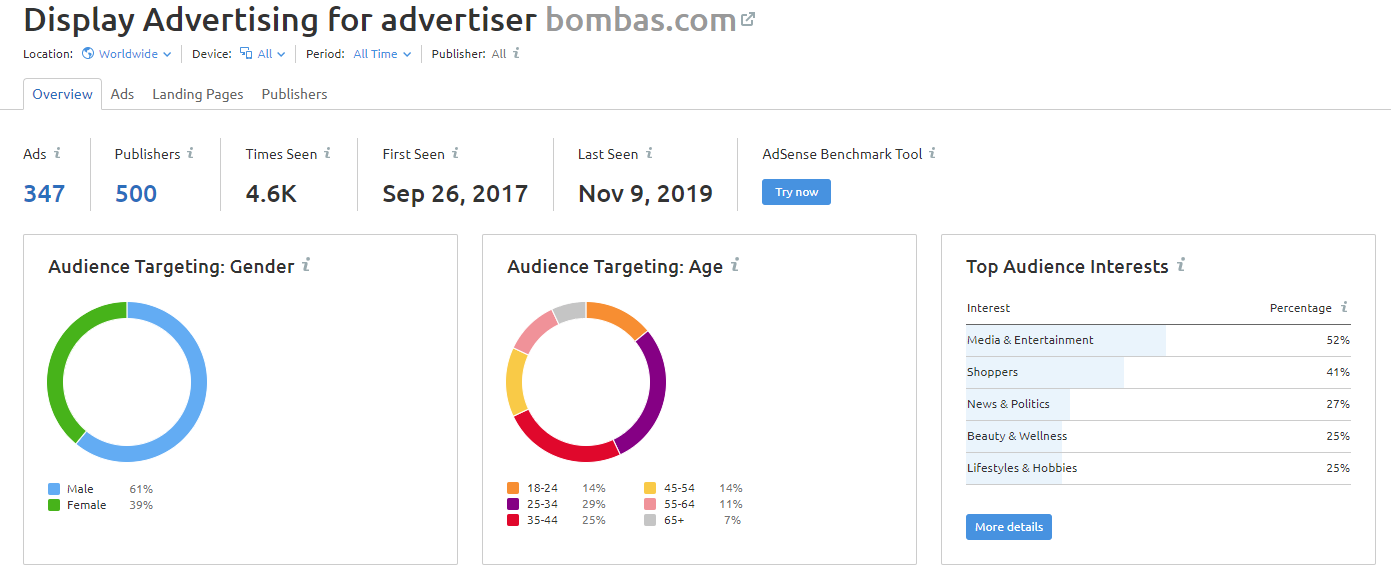1391x580 pixels.
Task: Click info icon next to Percentage column
Action: 1344,307
